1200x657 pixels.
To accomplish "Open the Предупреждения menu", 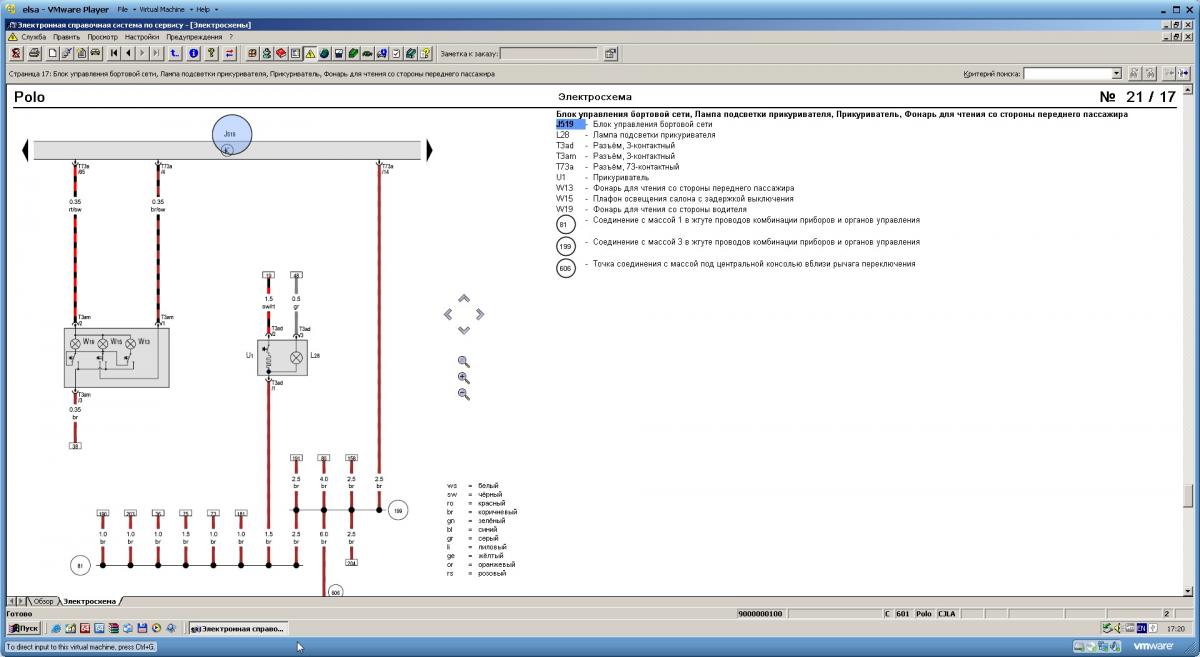I will (195, 36).
